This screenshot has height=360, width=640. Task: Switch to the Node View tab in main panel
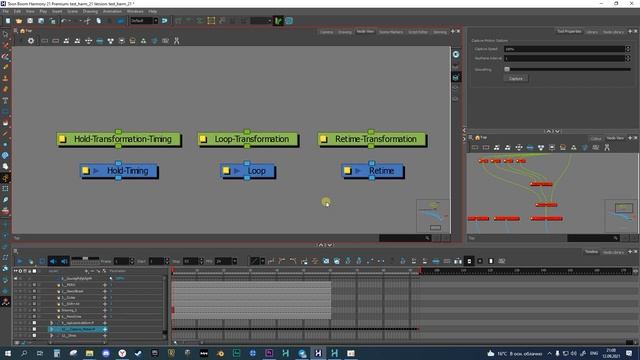tap(365, 31)
